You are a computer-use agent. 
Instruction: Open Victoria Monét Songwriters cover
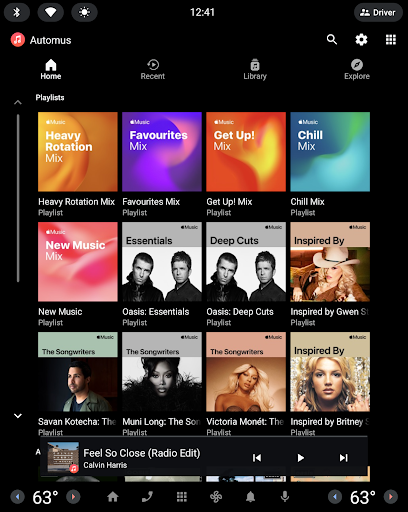point(246,372)
